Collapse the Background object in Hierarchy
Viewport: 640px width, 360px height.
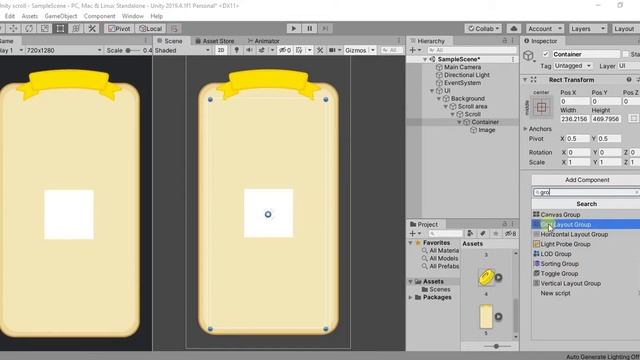click(x=439, y=98)
